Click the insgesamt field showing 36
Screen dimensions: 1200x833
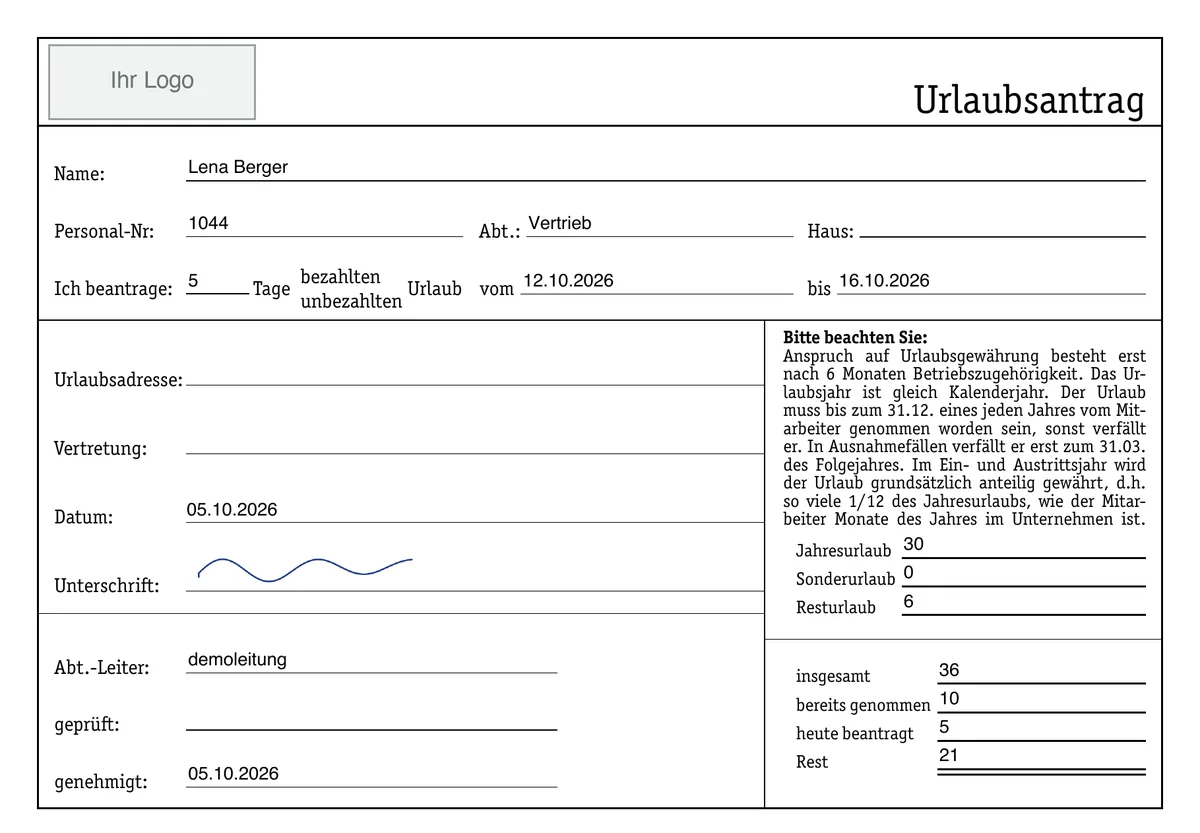coord(1042,671)
